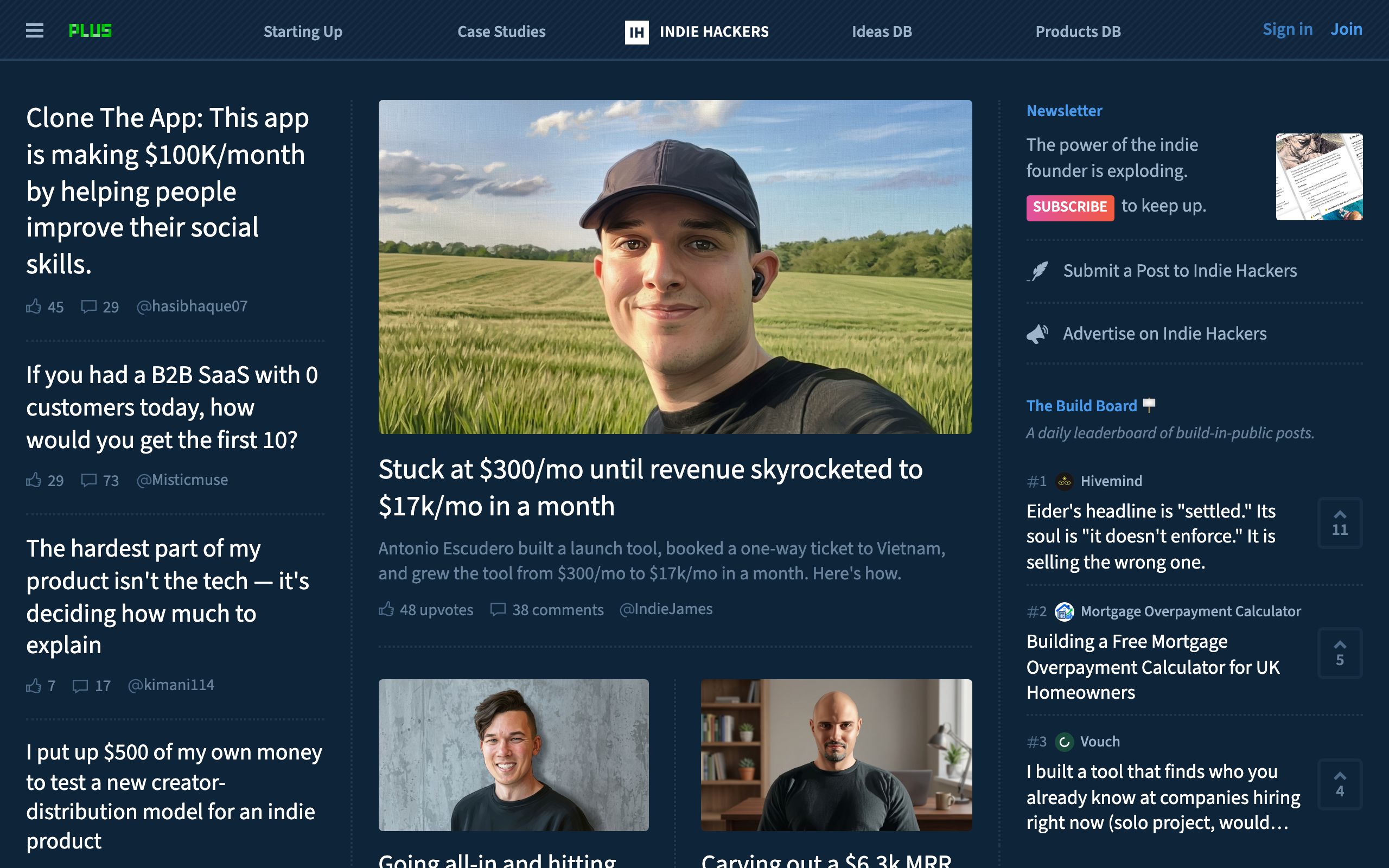The image size is (1389, 868).
Task: Comment icon beside 38 comments
Action: 498,609
